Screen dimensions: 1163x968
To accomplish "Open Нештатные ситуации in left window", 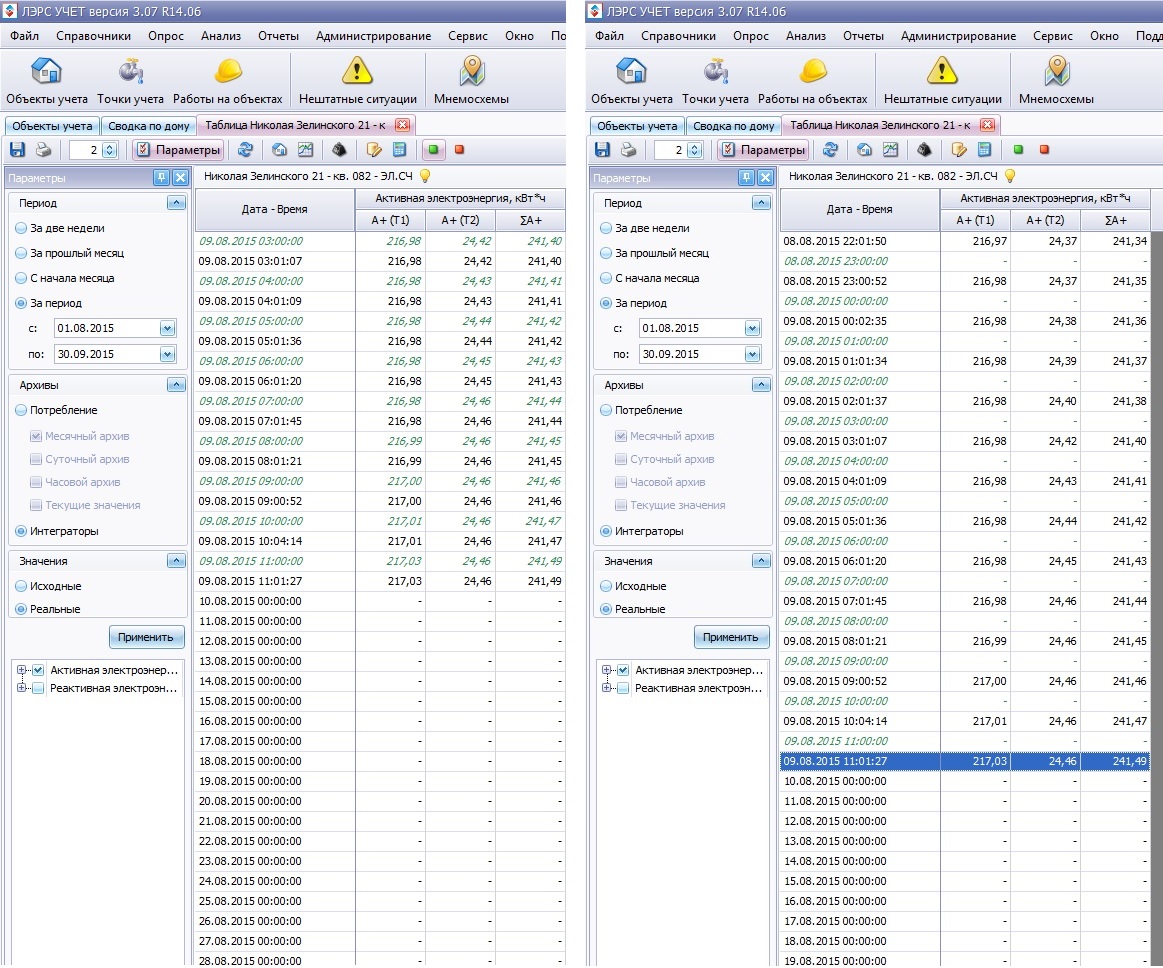I will 358,81.
